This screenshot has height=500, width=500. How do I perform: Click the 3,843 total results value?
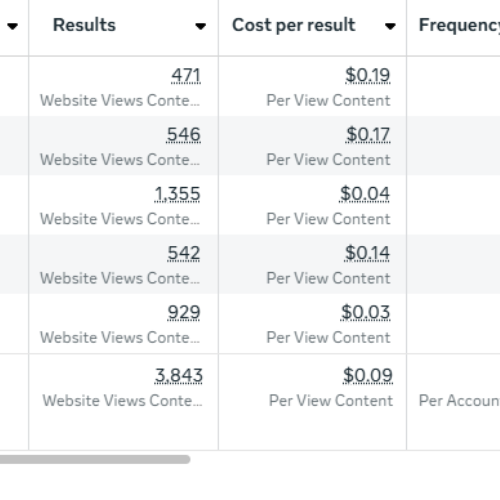point(179,376)
